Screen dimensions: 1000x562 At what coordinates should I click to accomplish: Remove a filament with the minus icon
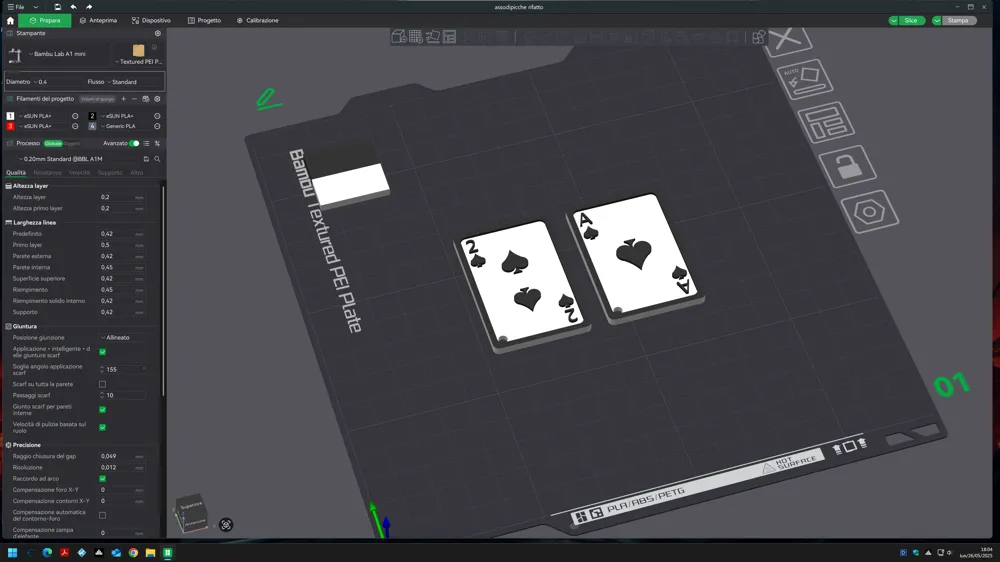click(x=134, y=99)
